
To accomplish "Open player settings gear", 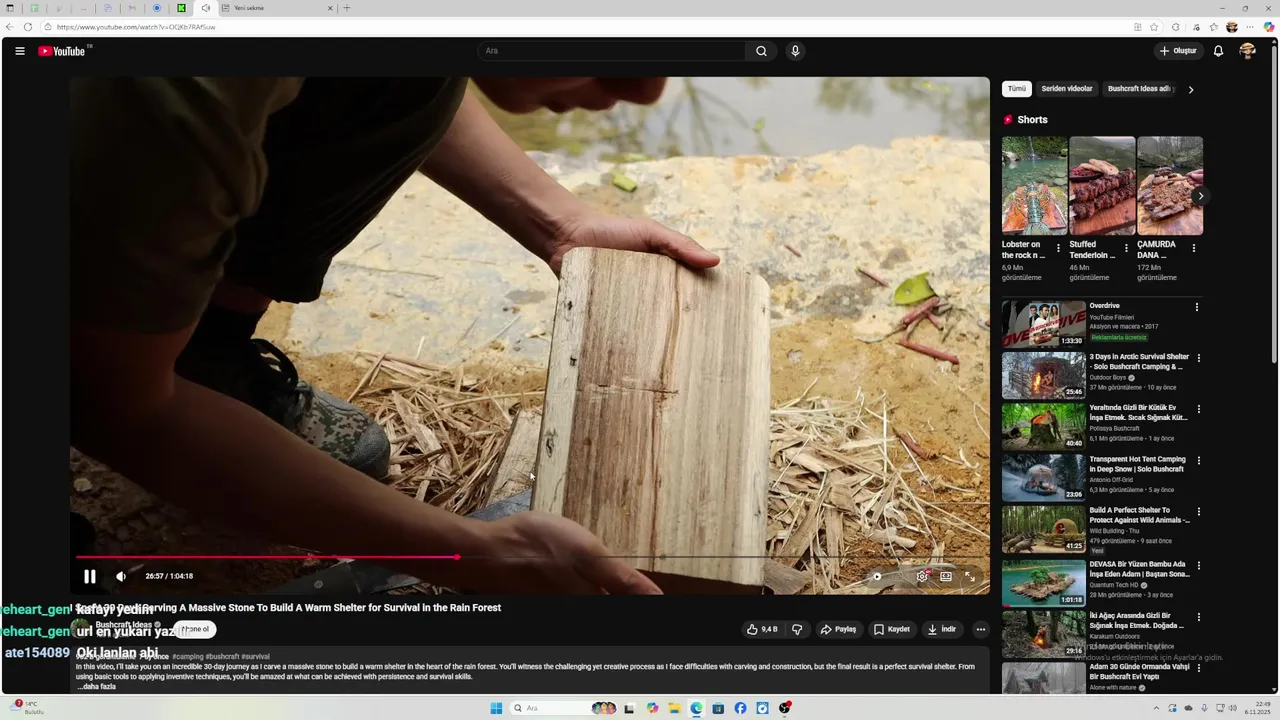I will coord(922,576).
